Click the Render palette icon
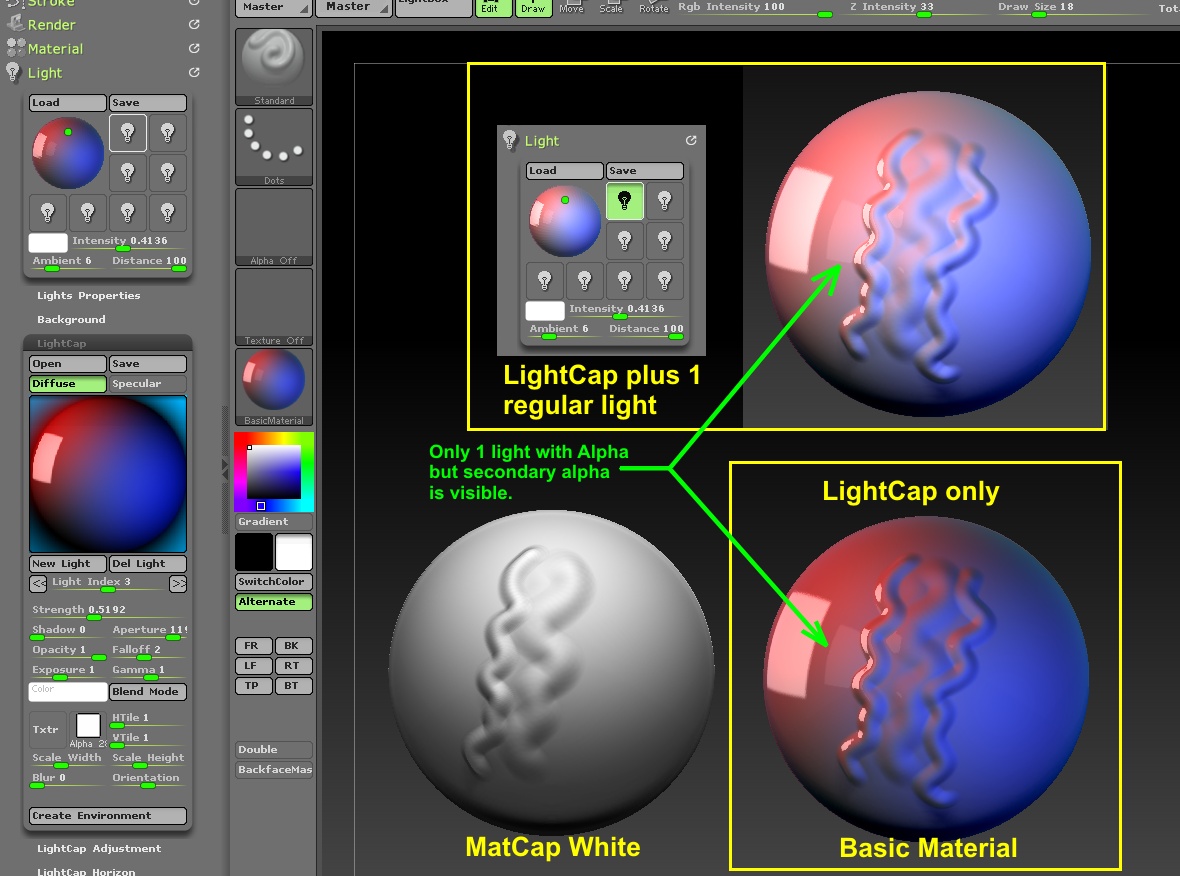 point(15,24)
